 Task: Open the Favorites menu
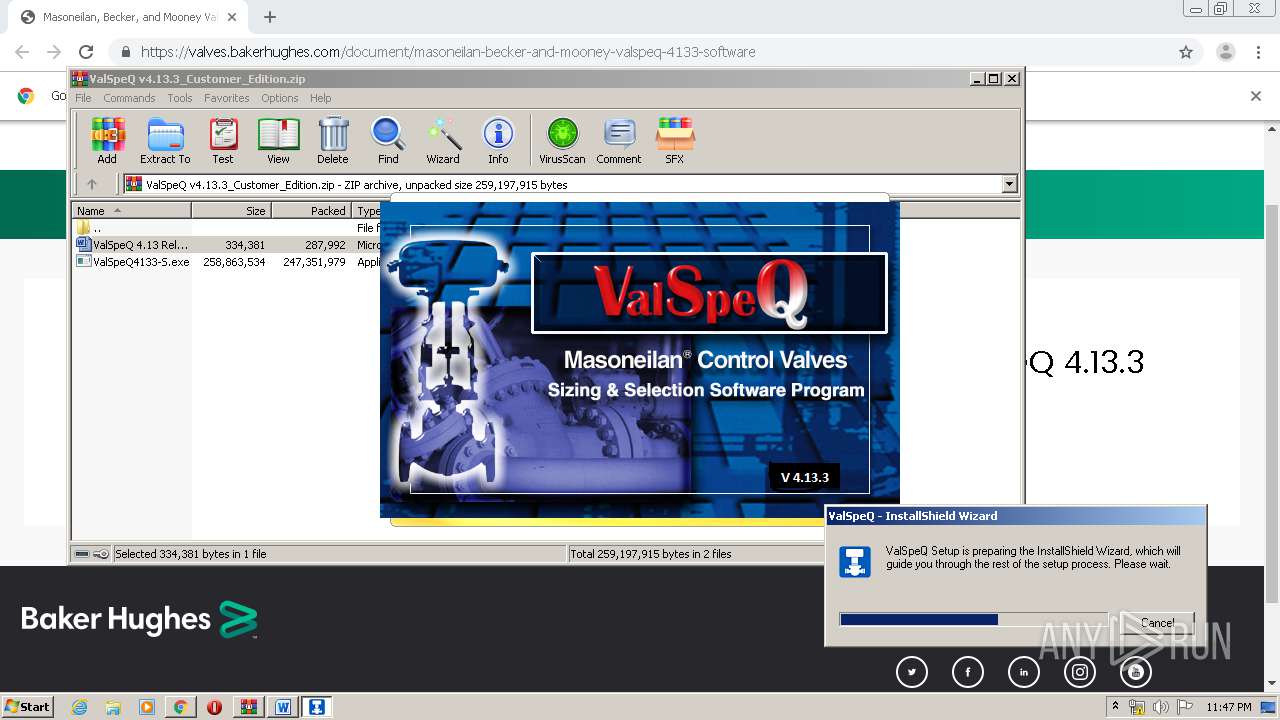click(x=227, y=98)
